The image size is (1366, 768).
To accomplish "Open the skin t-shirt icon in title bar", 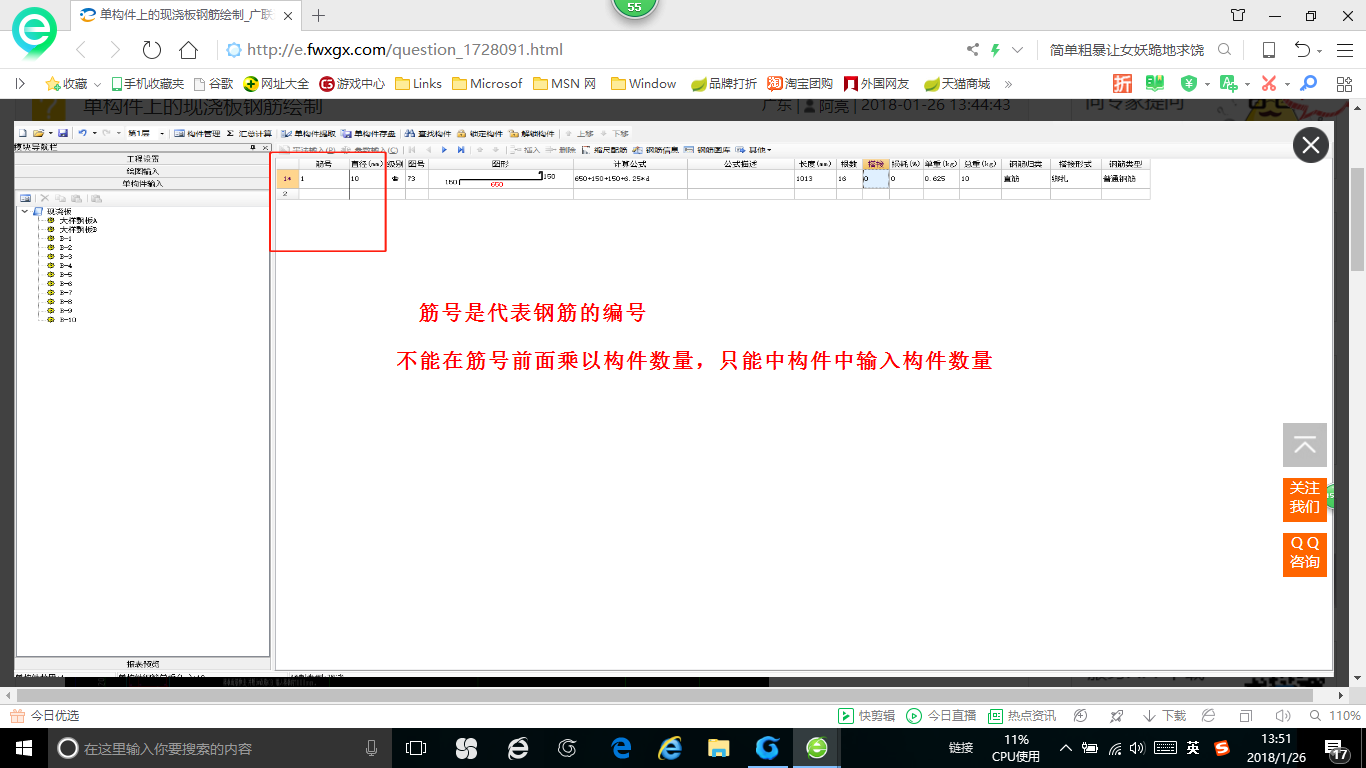I will [1238, 15].
